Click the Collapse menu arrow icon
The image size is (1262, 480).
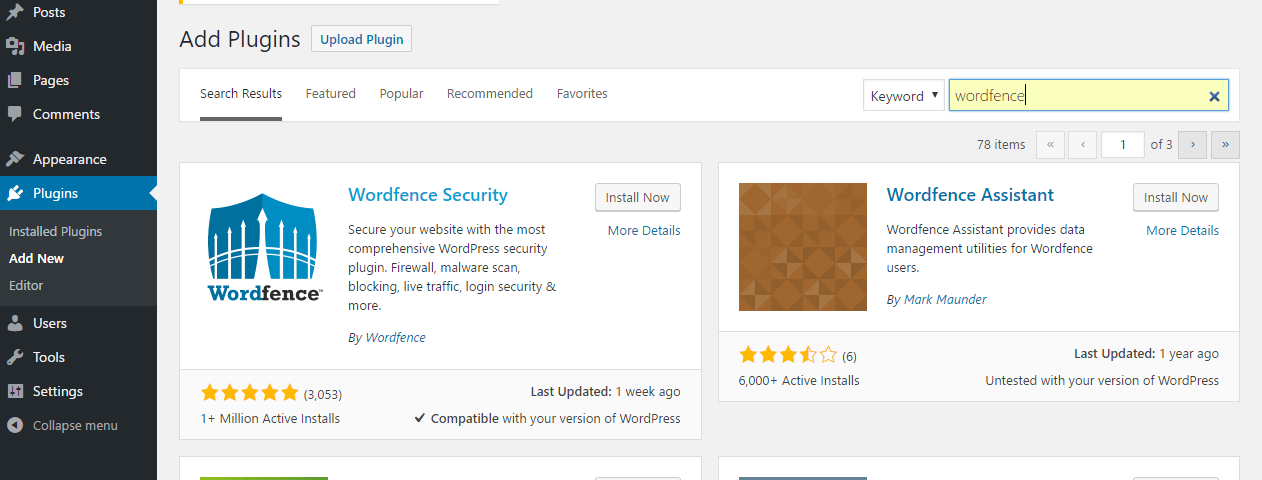coord(15,425)
